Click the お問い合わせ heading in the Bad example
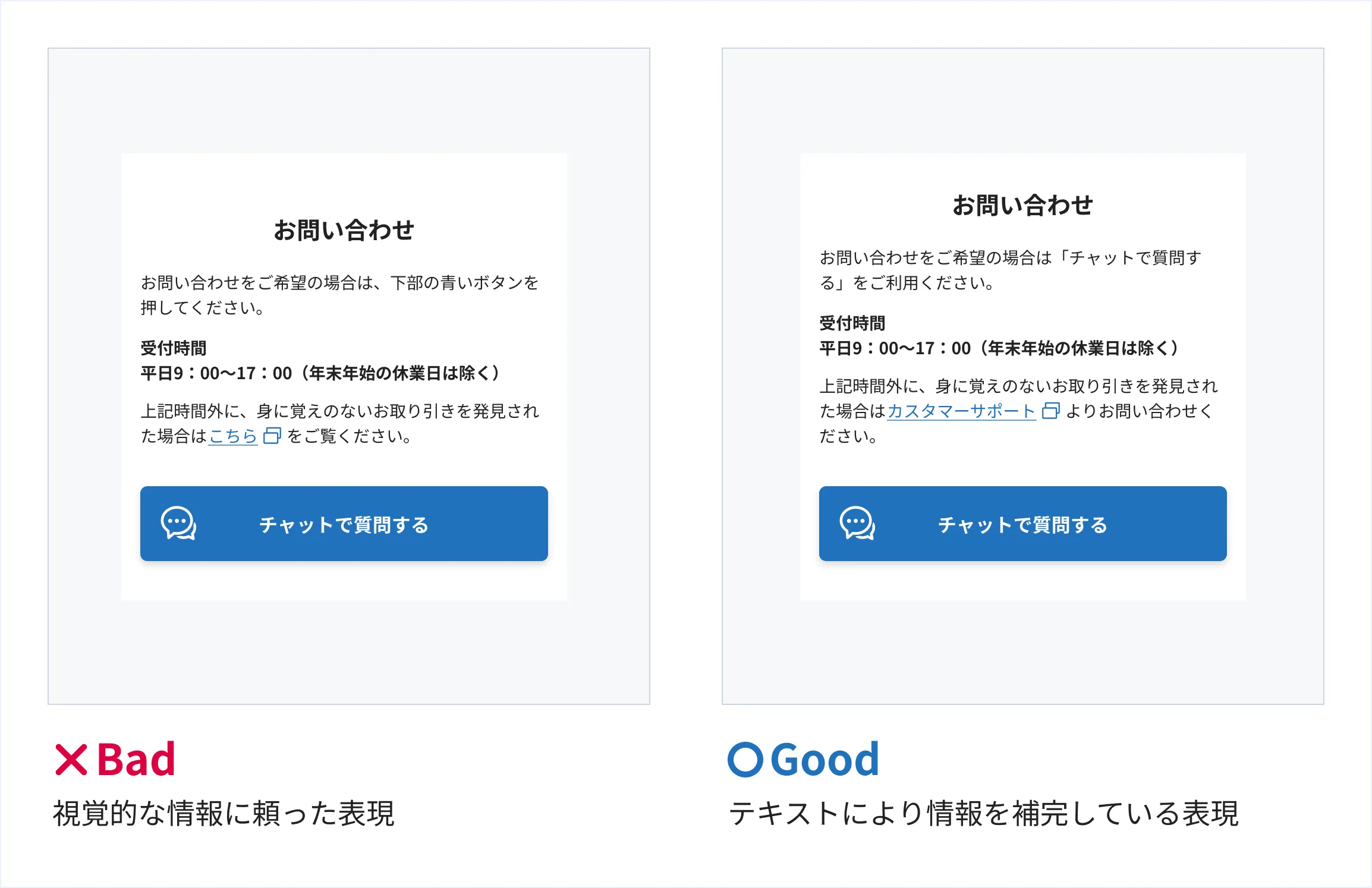Viewport: 1372px width, 888px height. click(x=344, y=230)
